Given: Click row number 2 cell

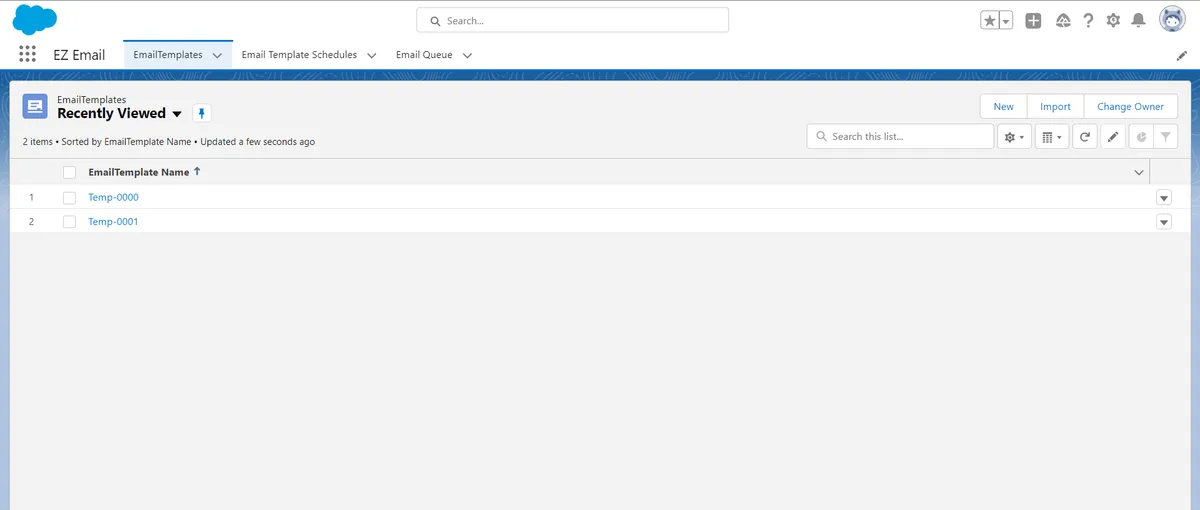Looking at the screenshot, I should [31, 221].
